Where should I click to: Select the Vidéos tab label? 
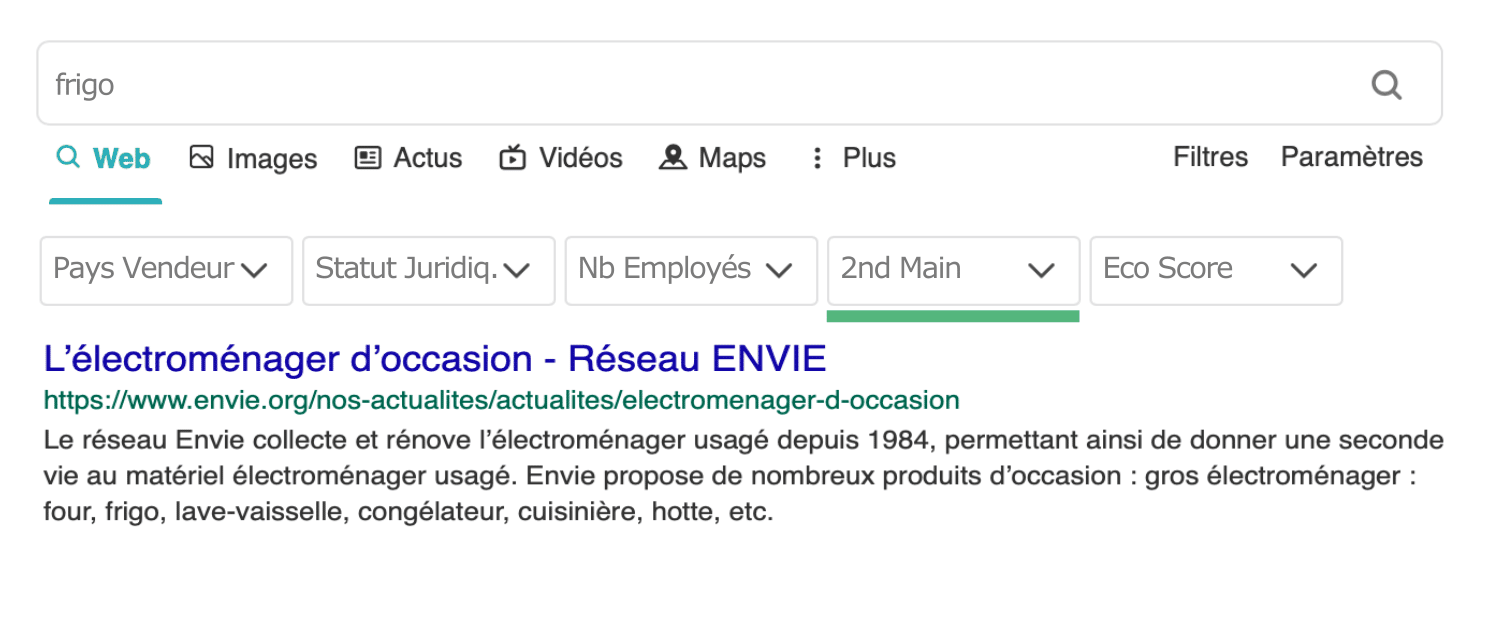[581, 158]
